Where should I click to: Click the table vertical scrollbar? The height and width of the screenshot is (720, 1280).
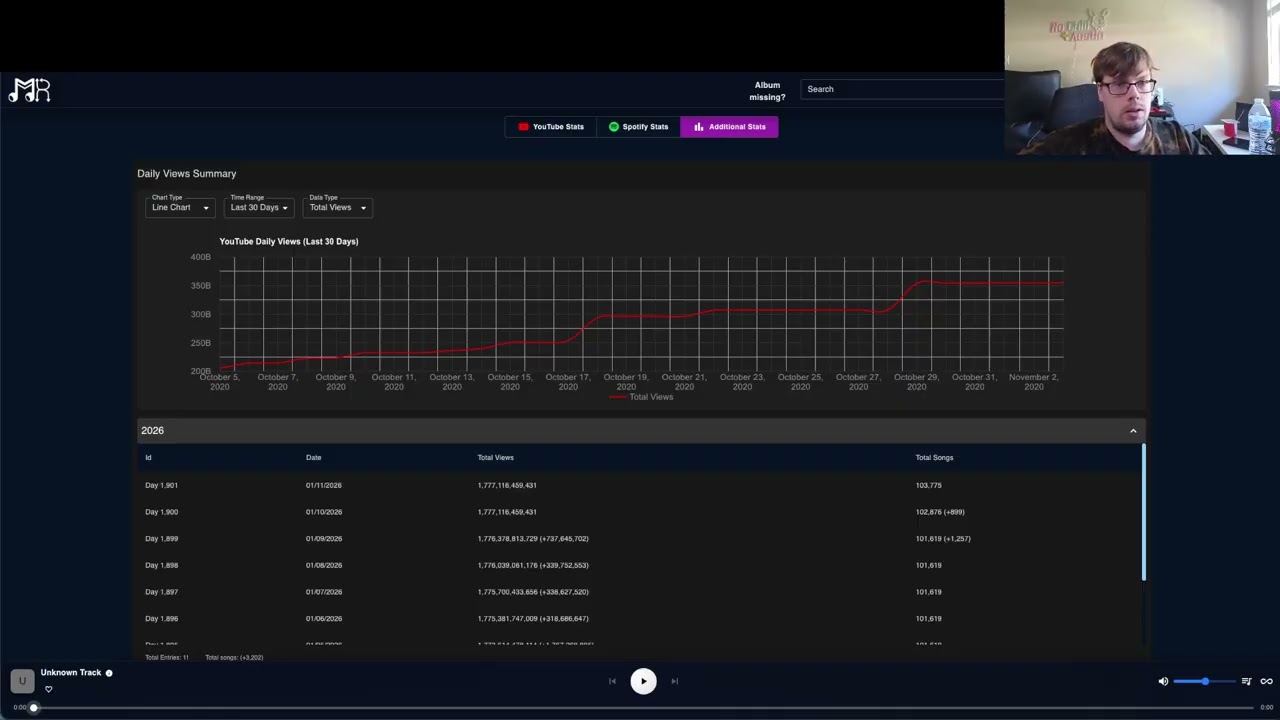(1143, 512)
